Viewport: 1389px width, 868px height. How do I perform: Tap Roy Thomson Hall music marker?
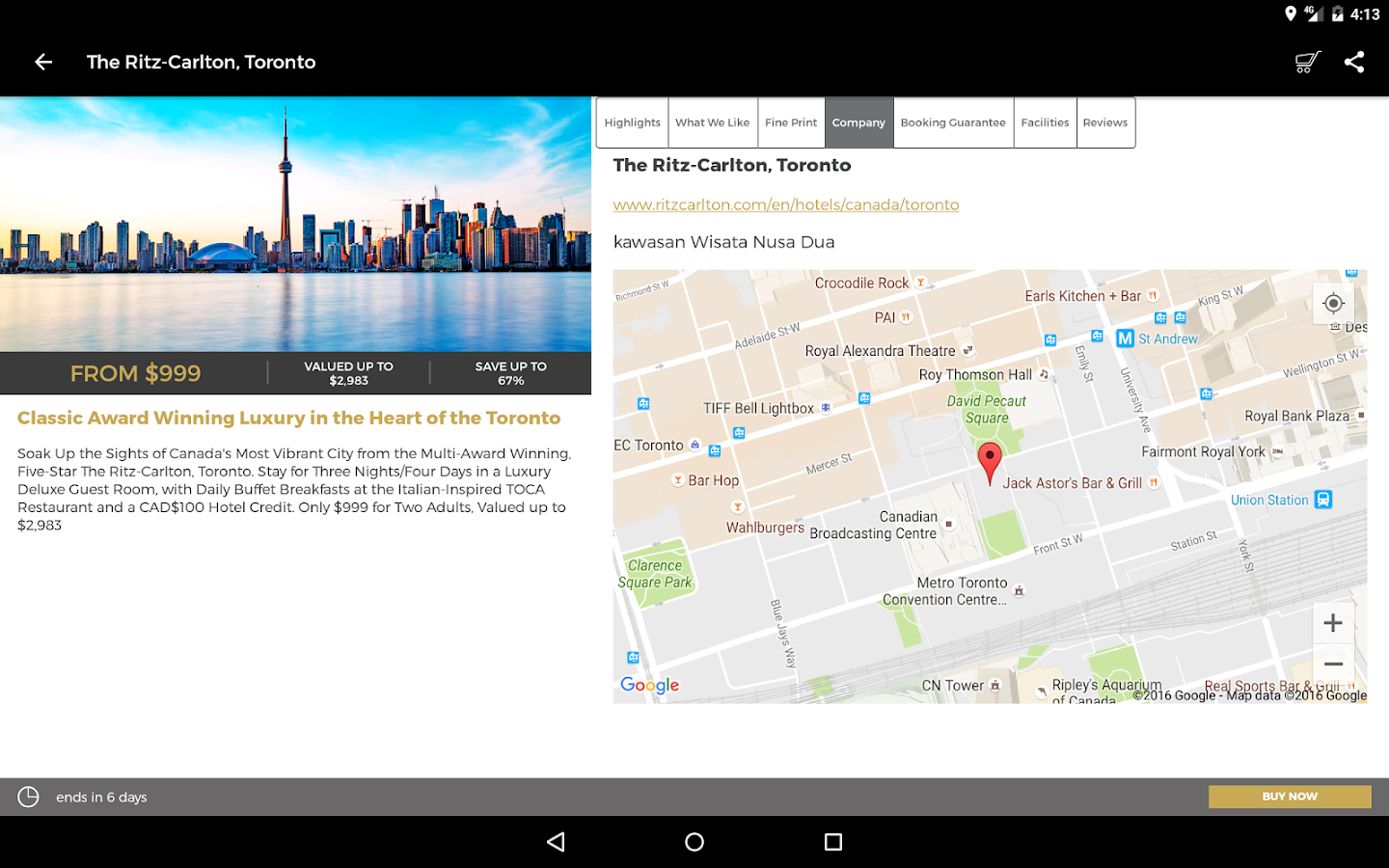point(1044,374)
